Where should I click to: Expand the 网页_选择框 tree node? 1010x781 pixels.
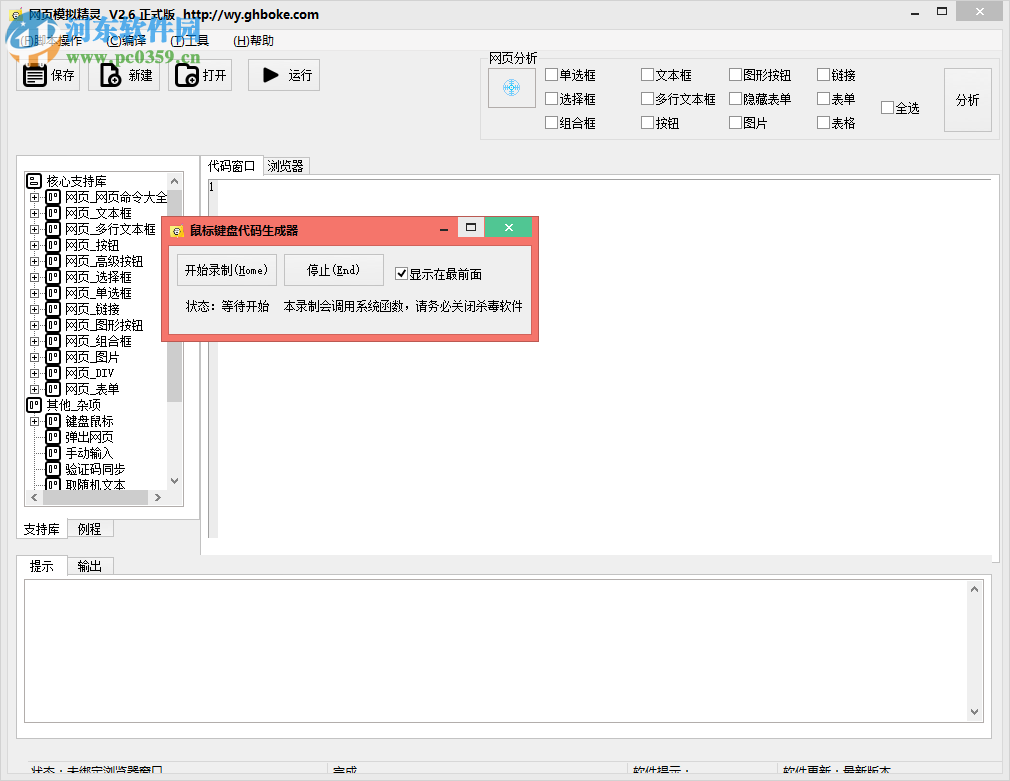click(33, 278)
